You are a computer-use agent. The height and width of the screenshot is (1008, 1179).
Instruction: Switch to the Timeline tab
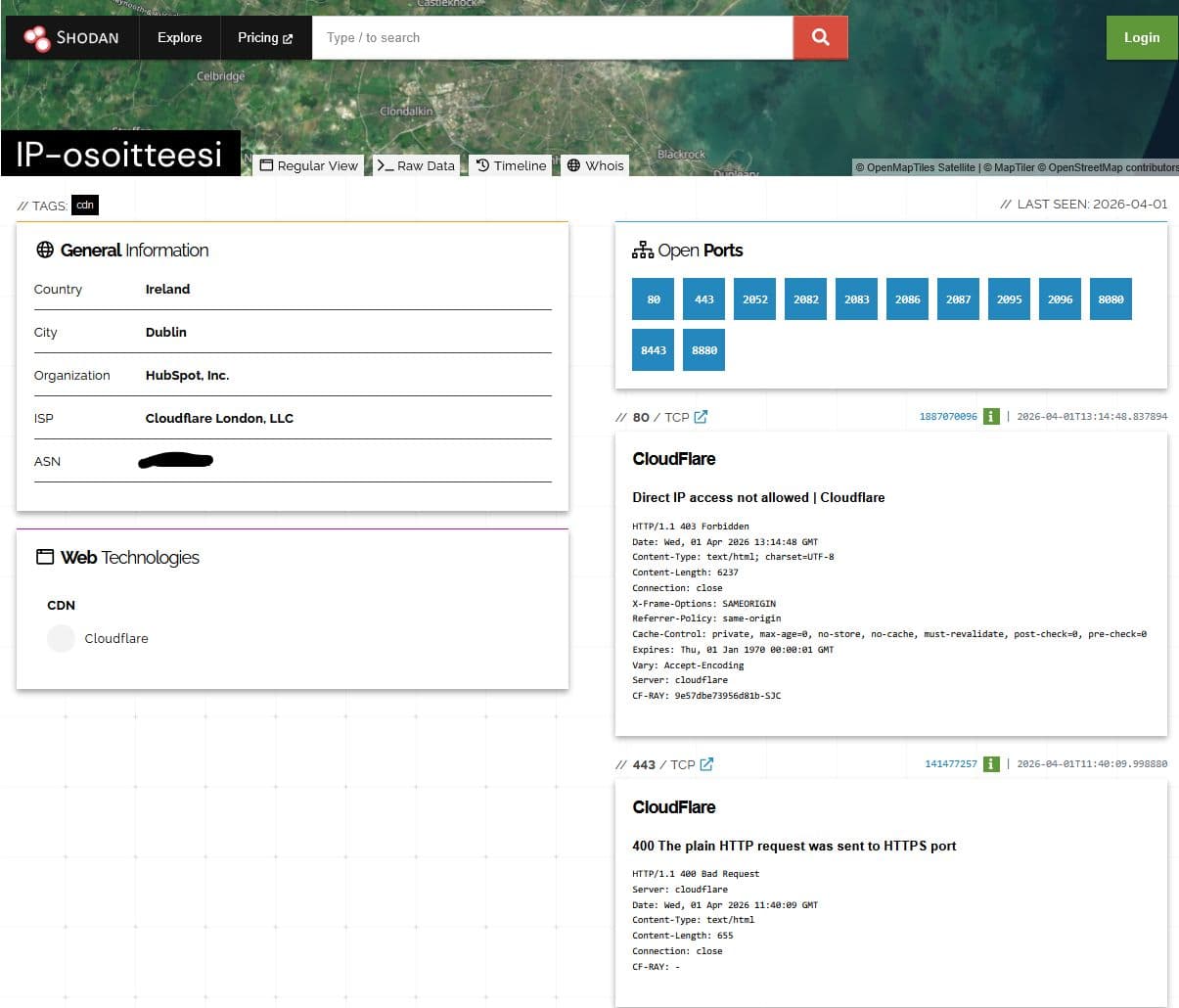tap(511, 165)
